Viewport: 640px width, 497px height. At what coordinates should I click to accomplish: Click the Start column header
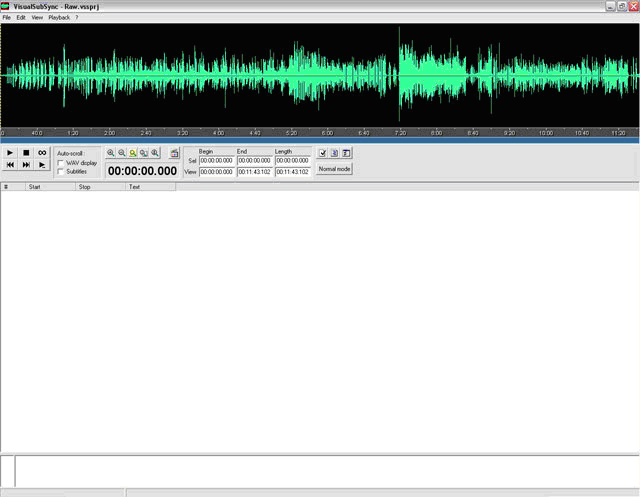50,187
